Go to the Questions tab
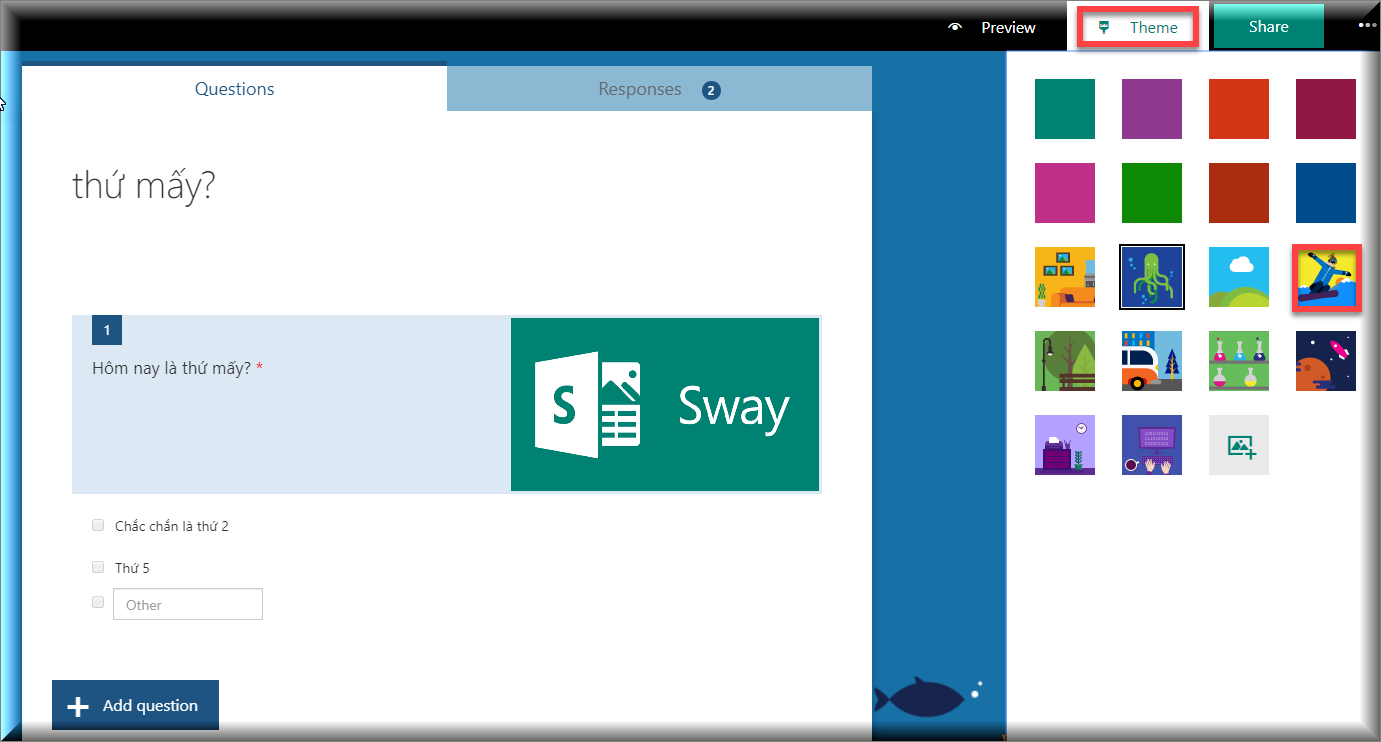The width and height of the screenshot is (1381, 742). click(234, 89)
